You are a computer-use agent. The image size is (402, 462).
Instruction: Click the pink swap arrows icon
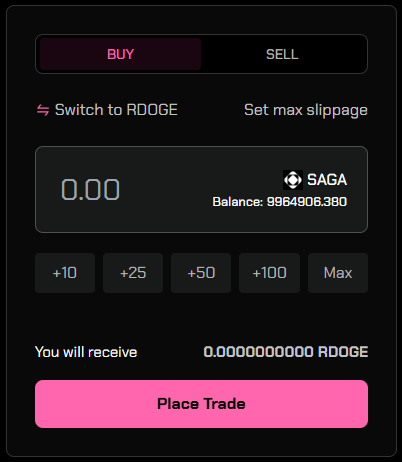(x=43, y=110)
